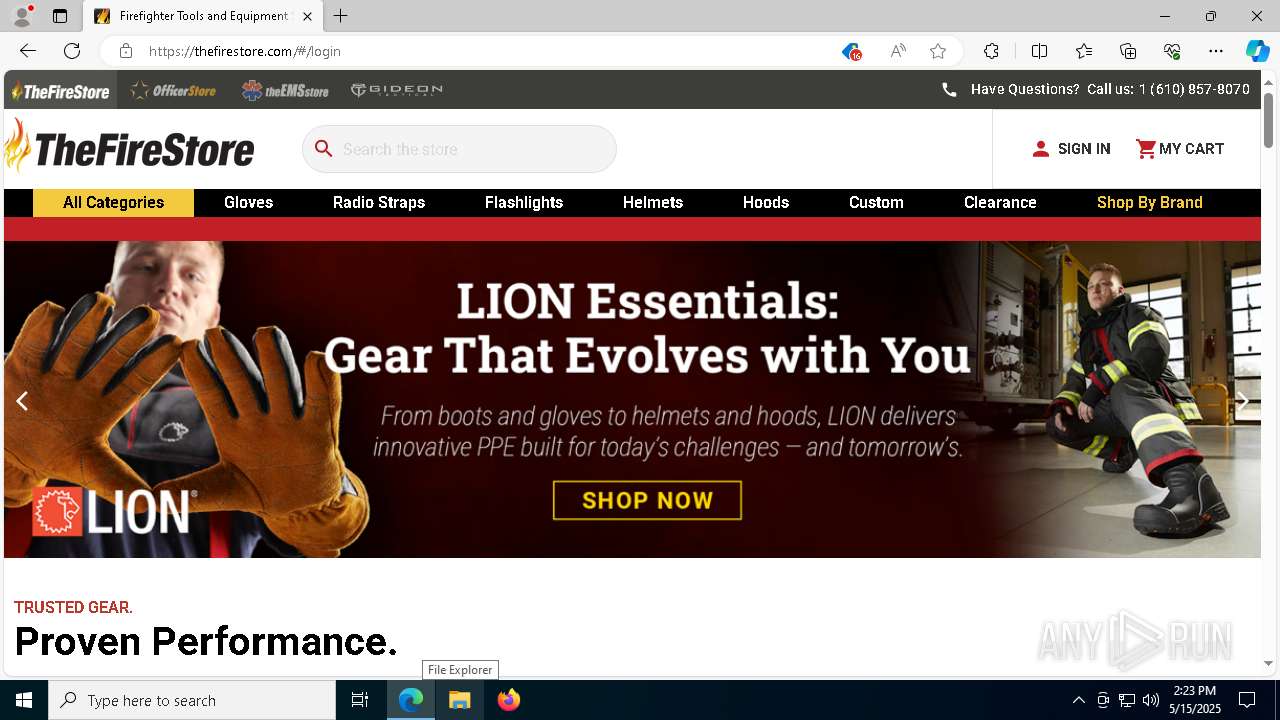
Task: Open the OfficerStore logo link
Action: 173,90
